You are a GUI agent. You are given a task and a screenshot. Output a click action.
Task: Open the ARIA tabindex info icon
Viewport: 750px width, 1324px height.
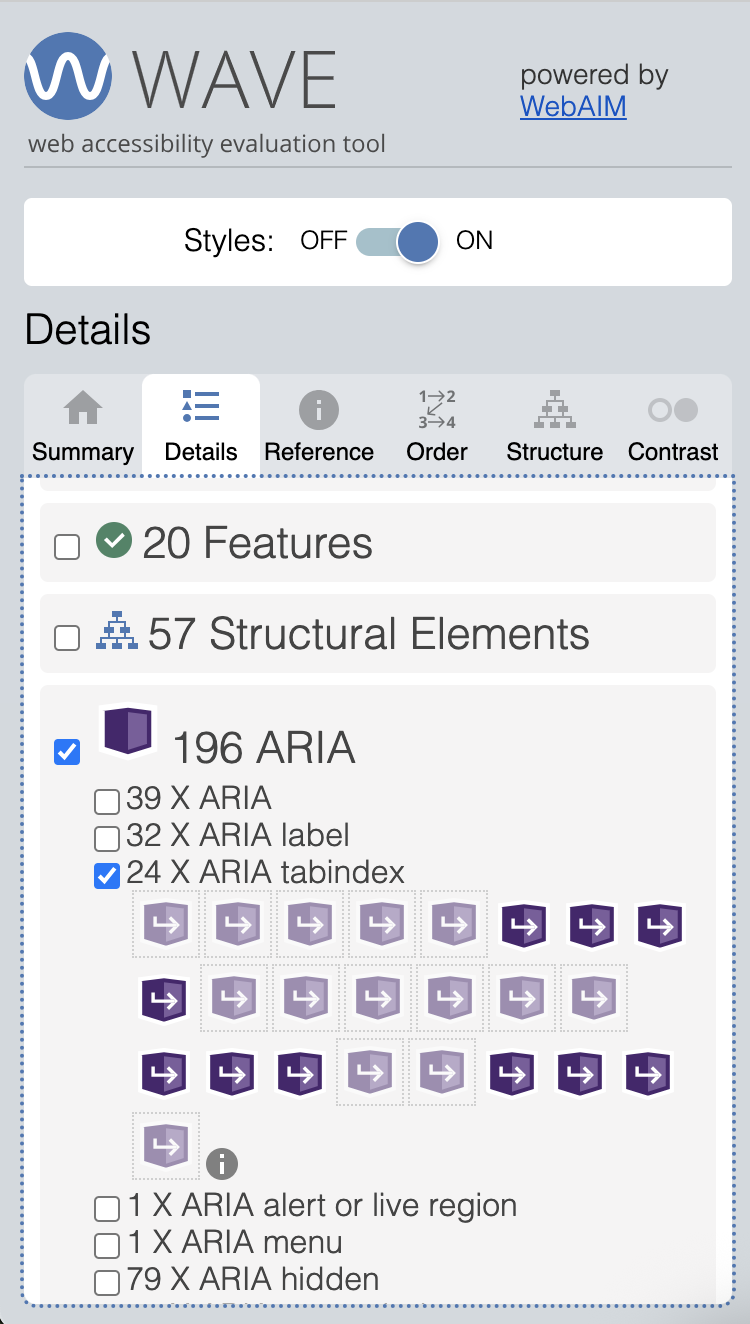coord(222,1163)
